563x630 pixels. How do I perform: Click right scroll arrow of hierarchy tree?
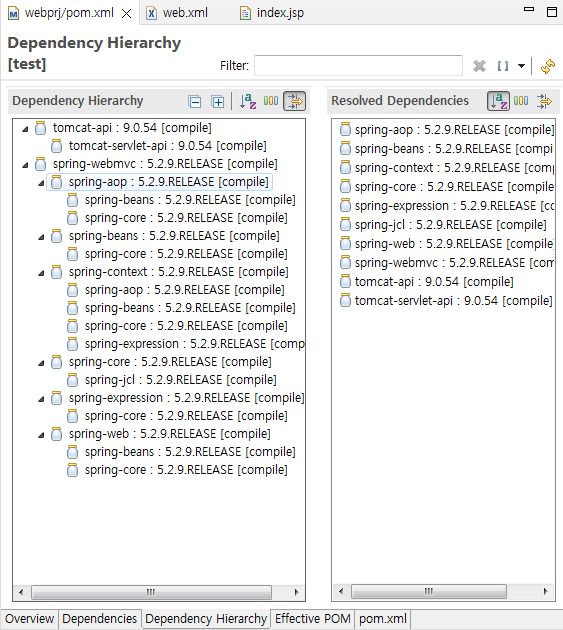tap(297, 592)
